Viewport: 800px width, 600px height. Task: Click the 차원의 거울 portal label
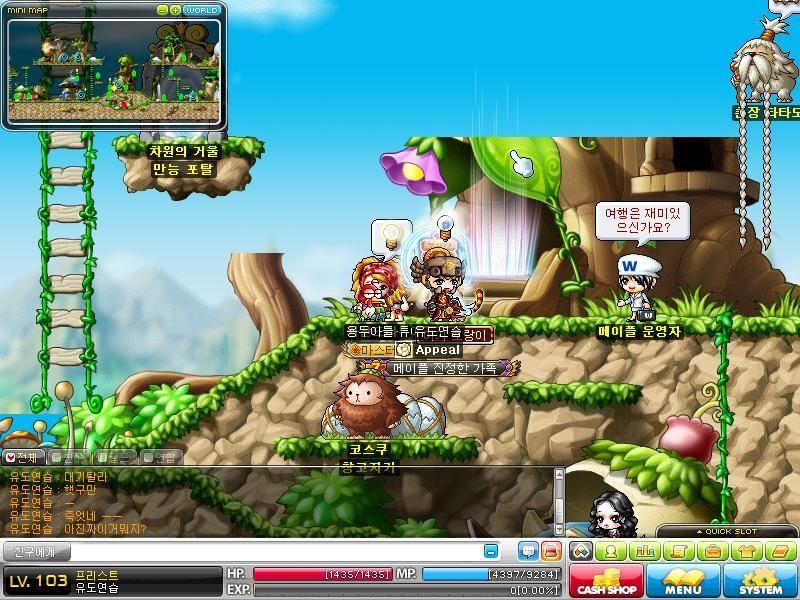click(x=183, y=151)
